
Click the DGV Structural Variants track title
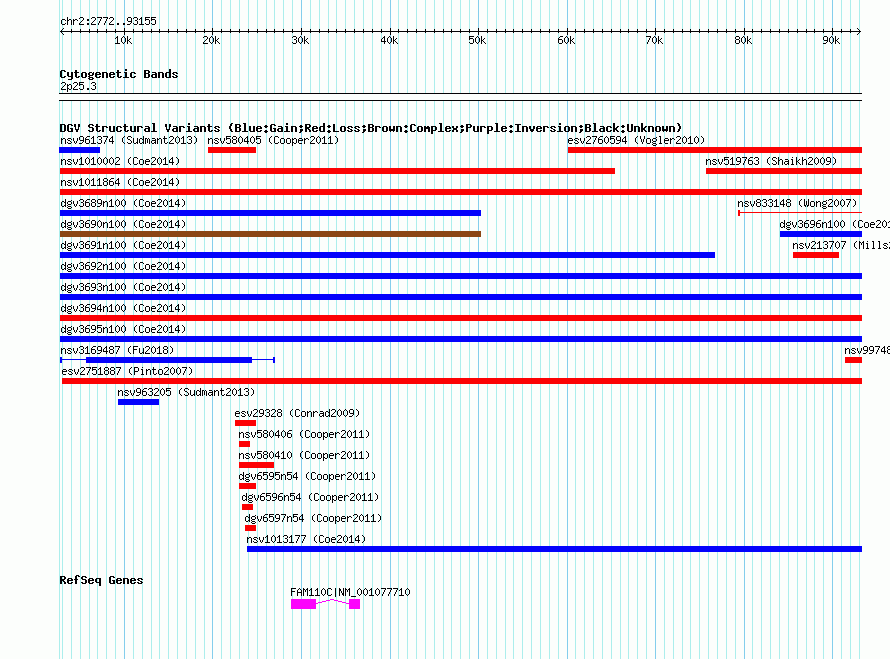371,128
